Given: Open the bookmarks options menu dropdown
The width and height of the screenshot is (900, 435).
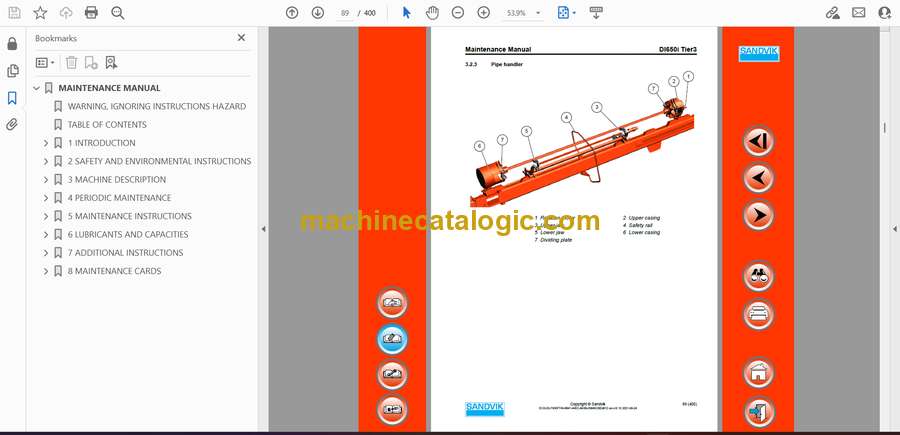Looking at the screenshot, I should point(45,63).
